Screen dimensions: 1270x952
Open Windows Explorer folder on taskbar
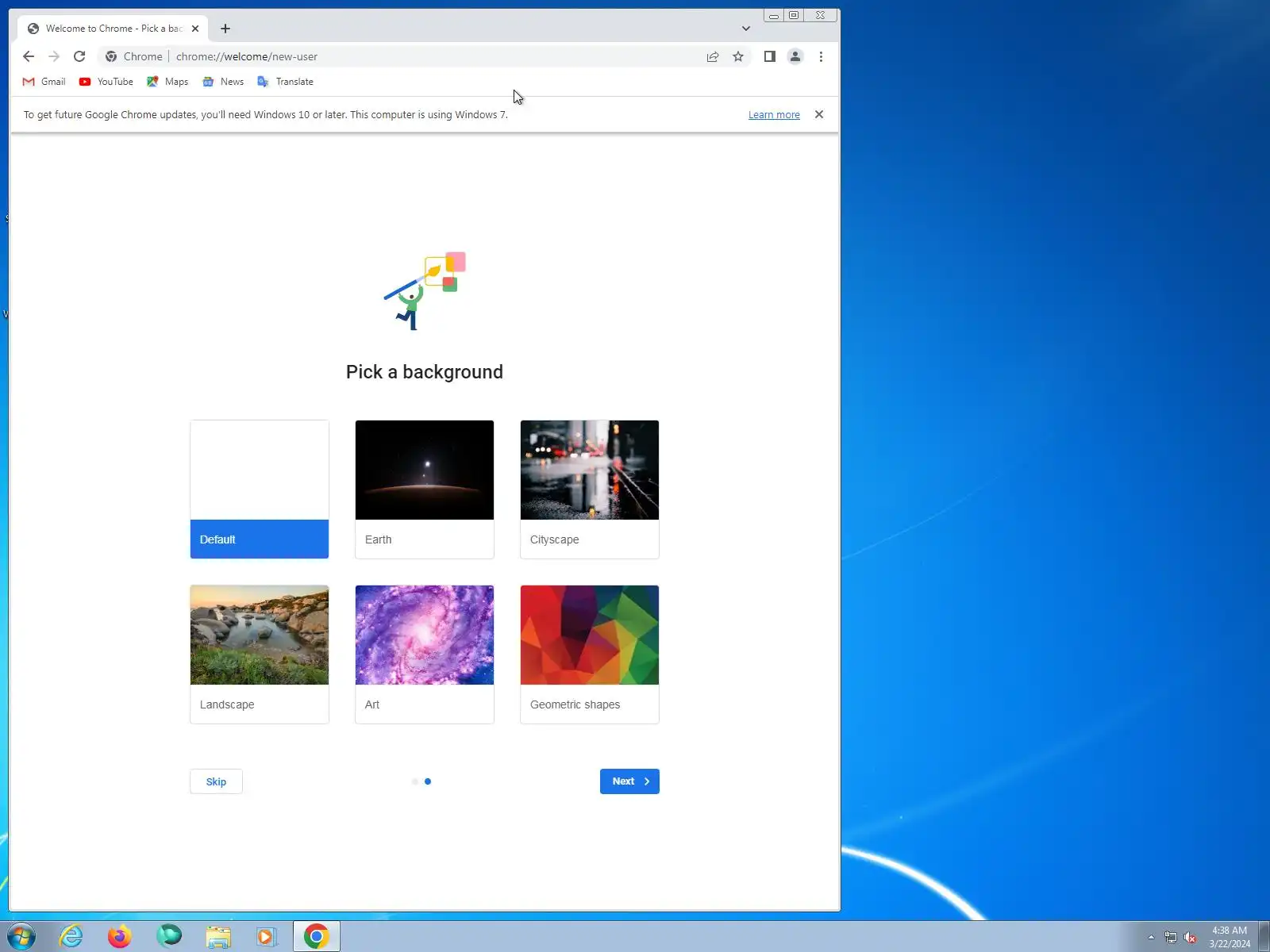coord(218,936)
